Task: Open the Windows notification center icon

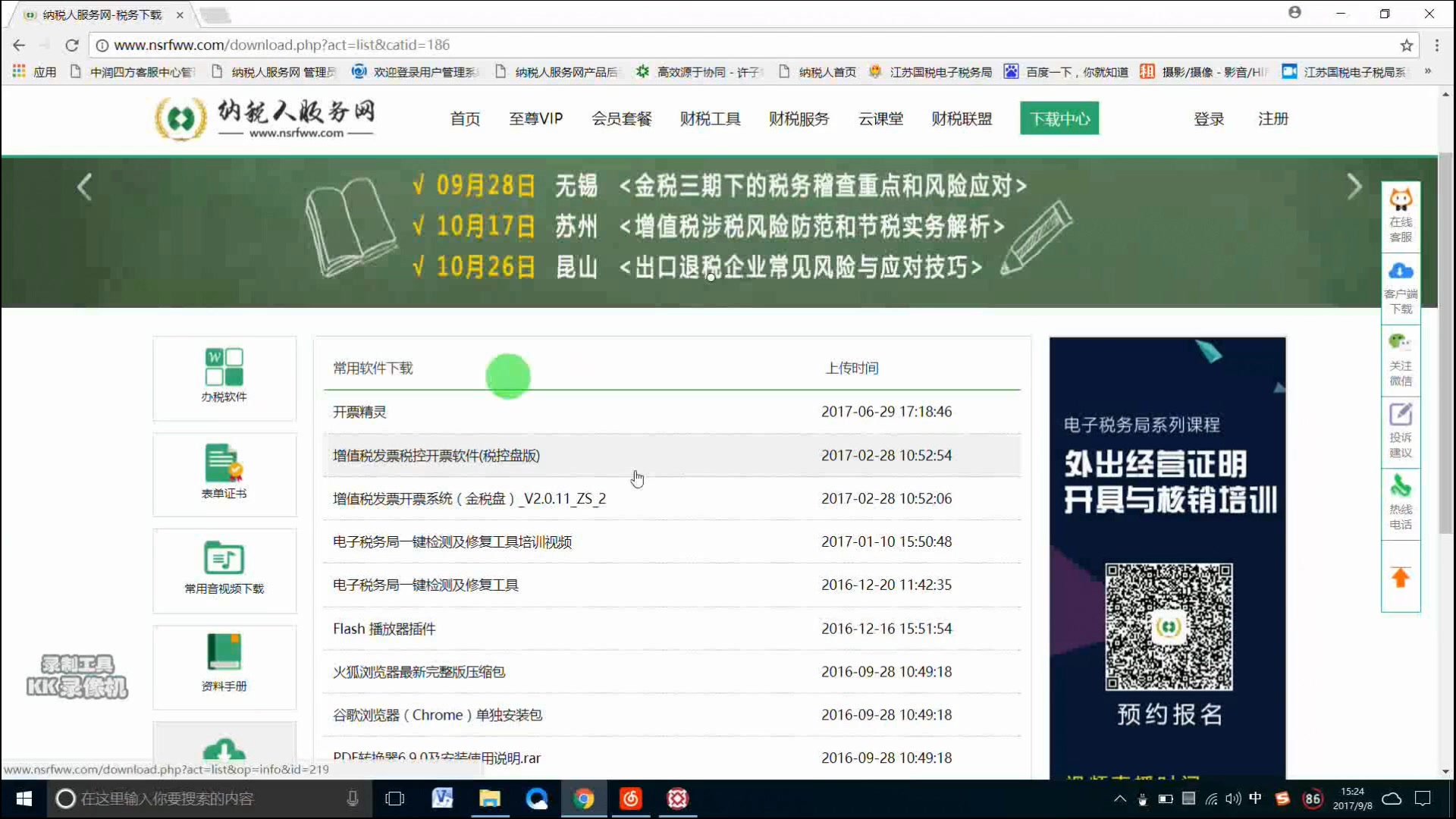Action: (1423, 799)
